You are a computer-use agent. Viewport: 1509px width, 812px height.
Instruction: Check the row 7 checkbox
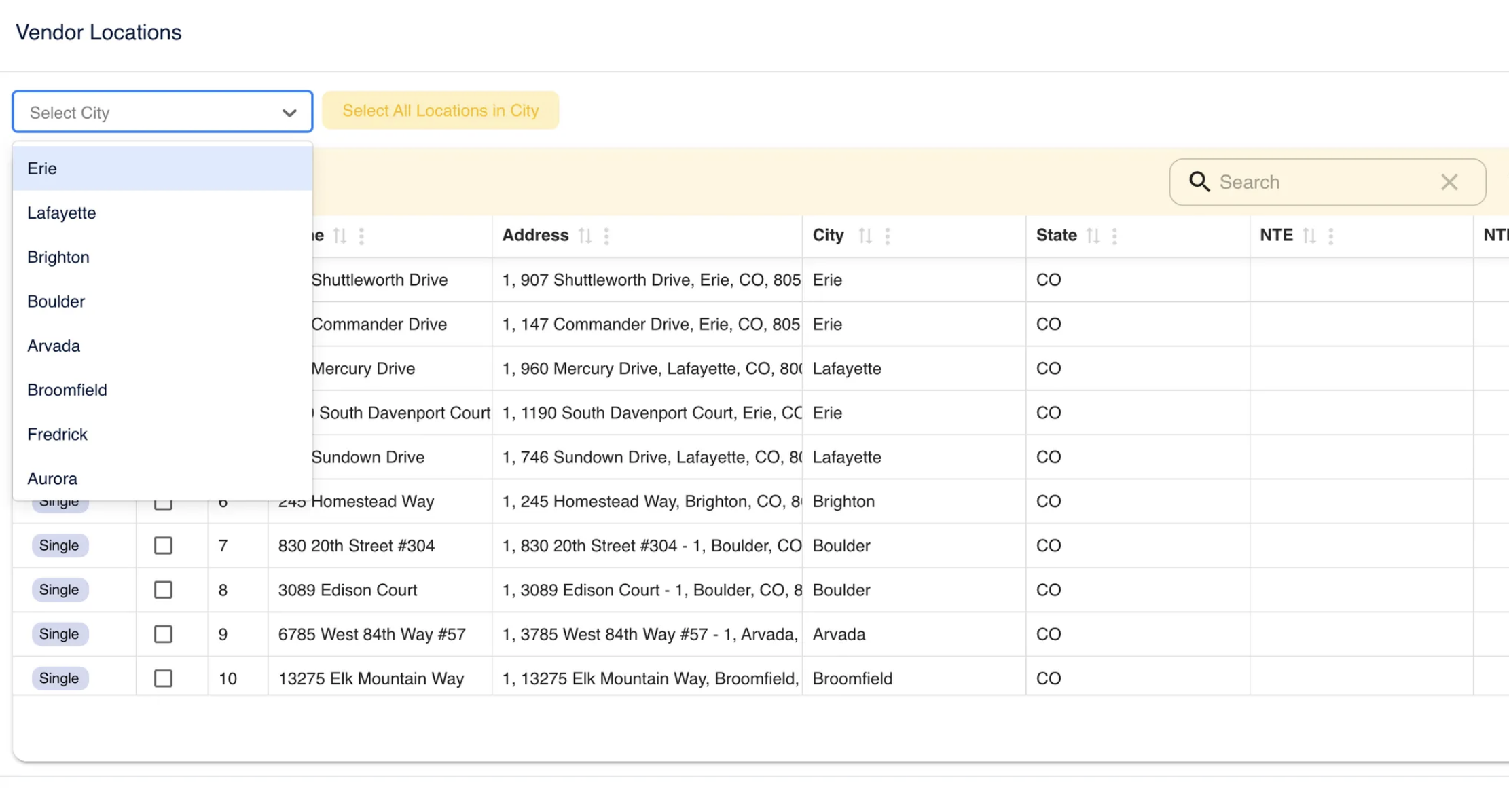(163, 546)
